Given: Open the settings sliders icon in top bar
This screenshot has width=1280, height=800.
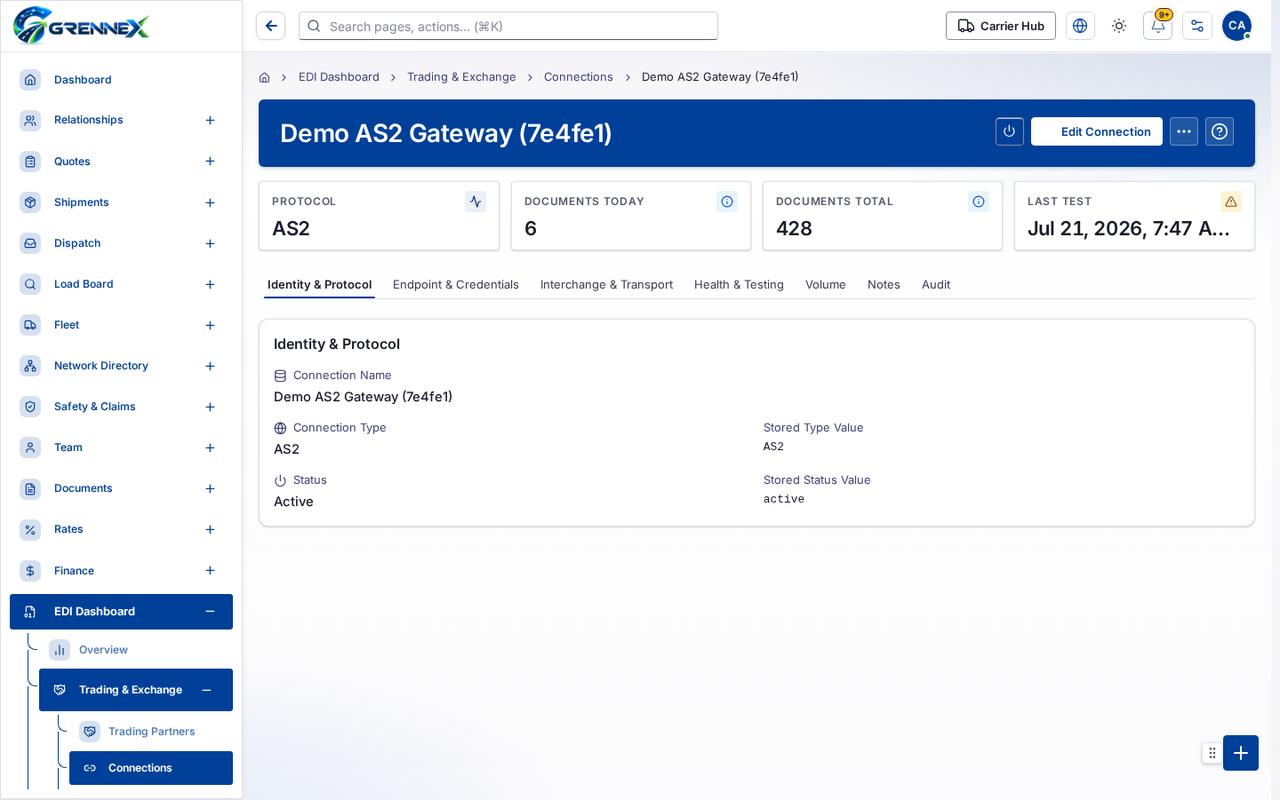Looking at the screenshot, I should click(x=1197, y=26).
